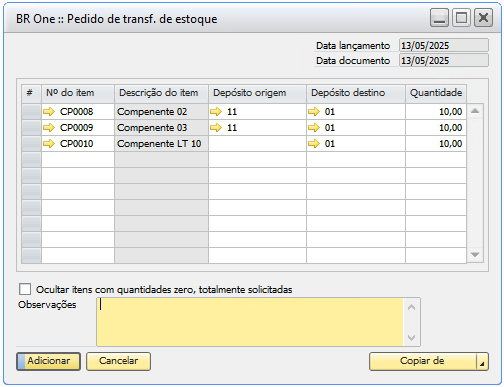
Task: Click Observações scrollbar down arrow
Action: tap(412, 338)
